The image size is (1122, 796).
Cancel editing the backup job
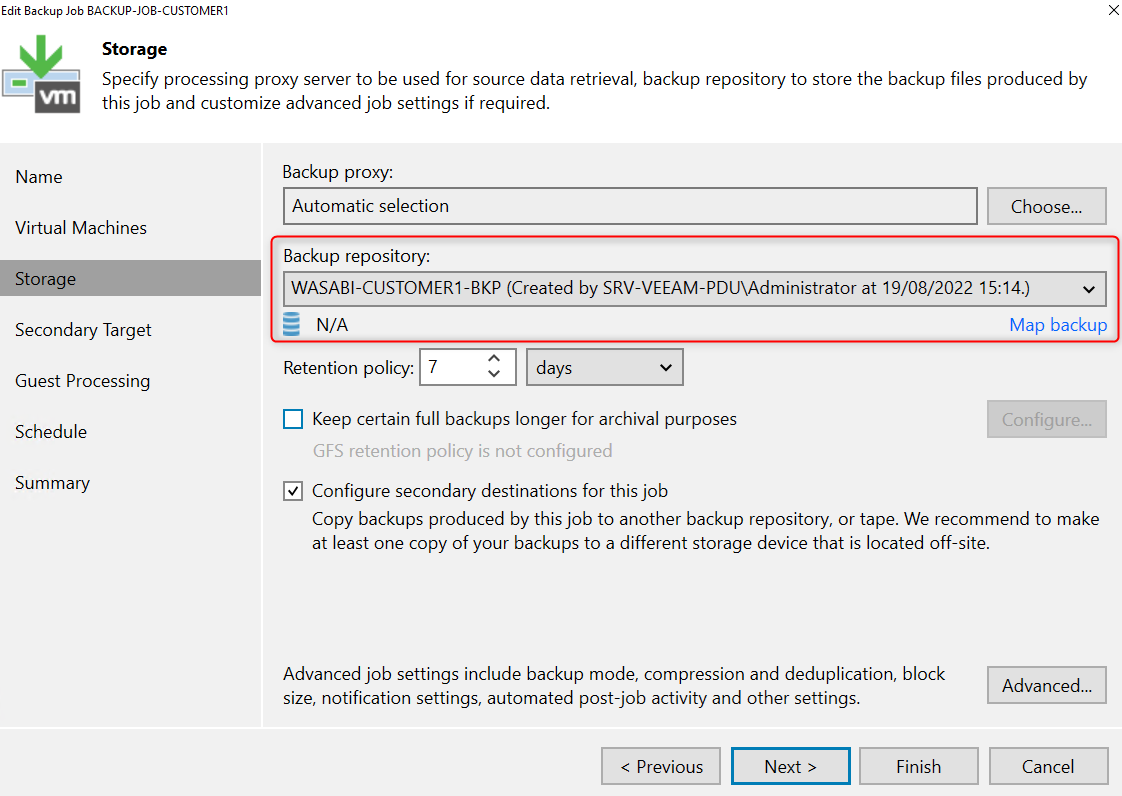tap(1048, 767)
